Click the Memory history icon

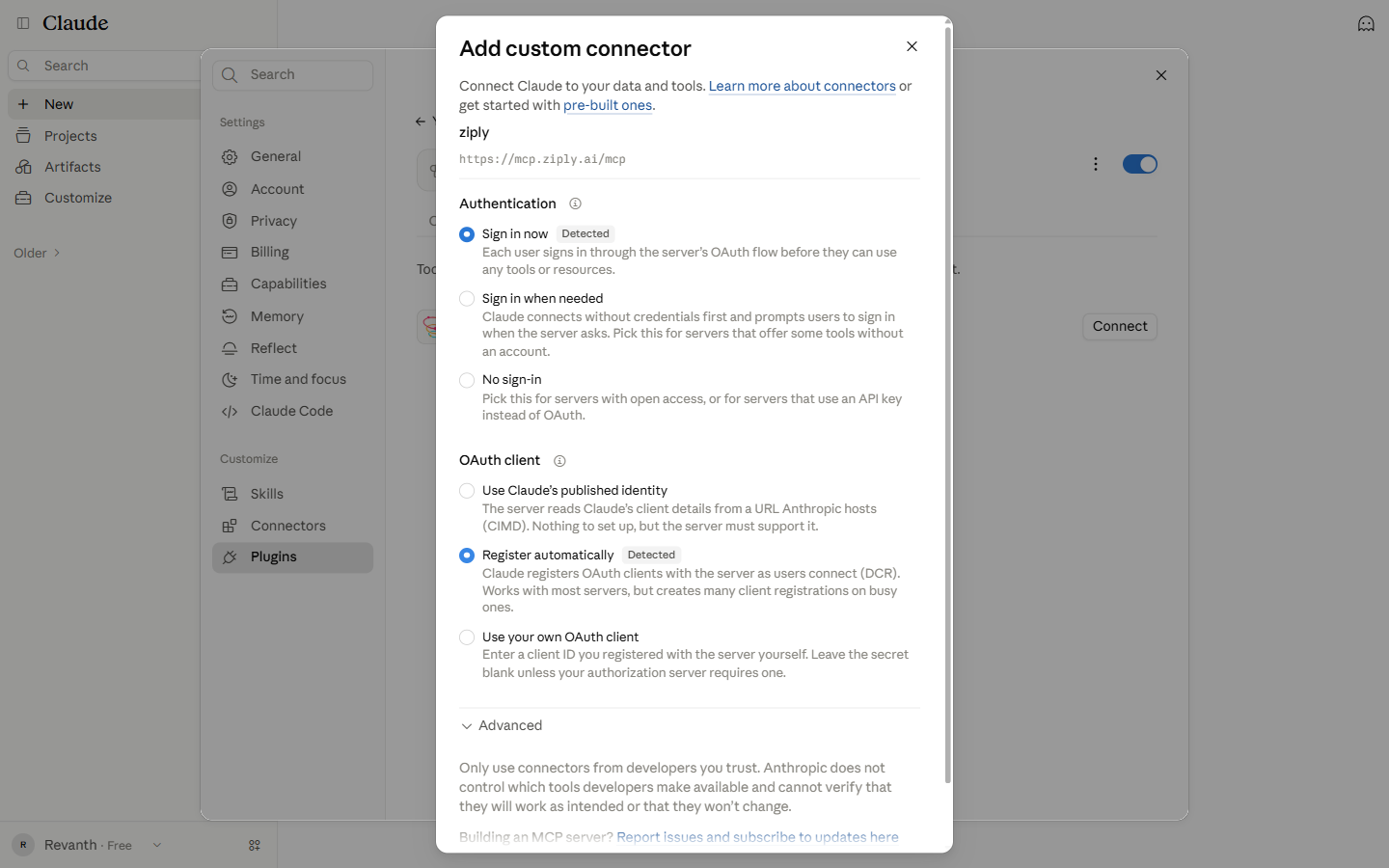(x=230, y=316)
